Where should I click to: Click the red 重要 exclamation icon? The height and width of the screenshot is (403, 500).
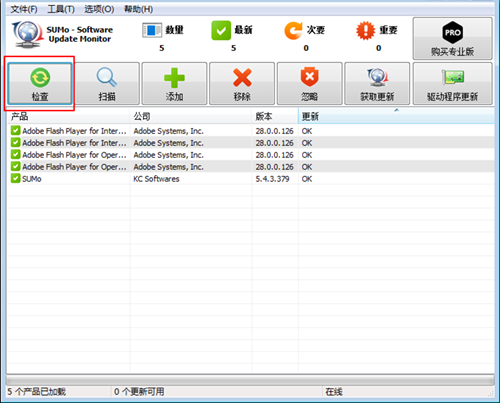pos(365,30)
